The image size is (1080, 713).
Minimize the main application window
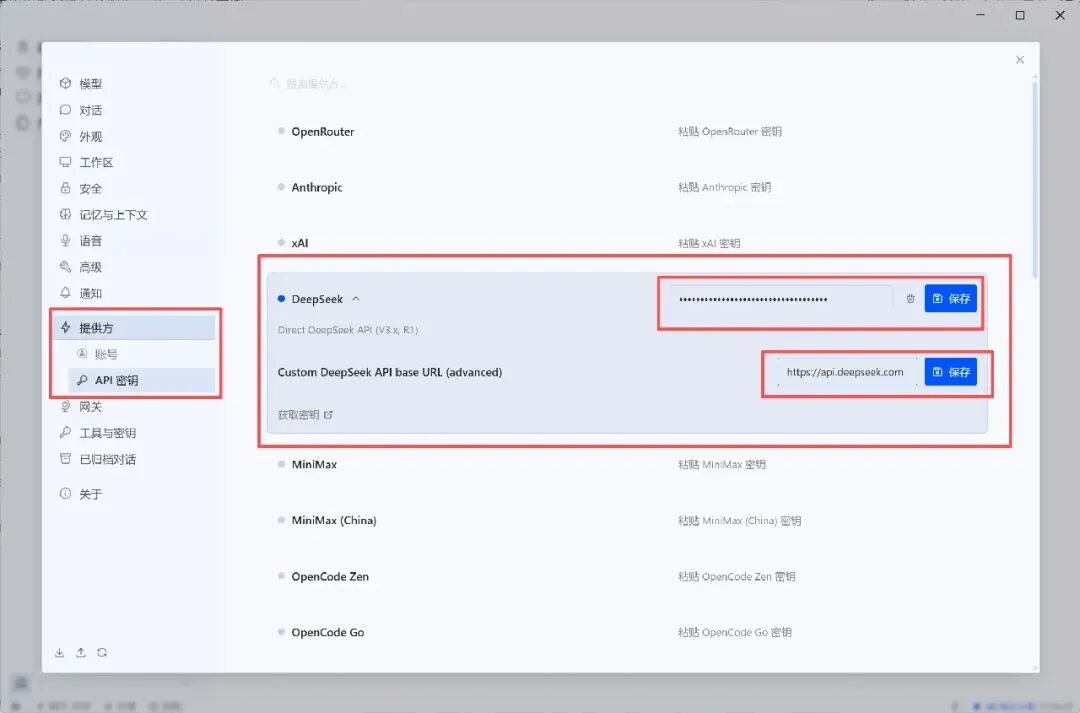tap(981, 15)
